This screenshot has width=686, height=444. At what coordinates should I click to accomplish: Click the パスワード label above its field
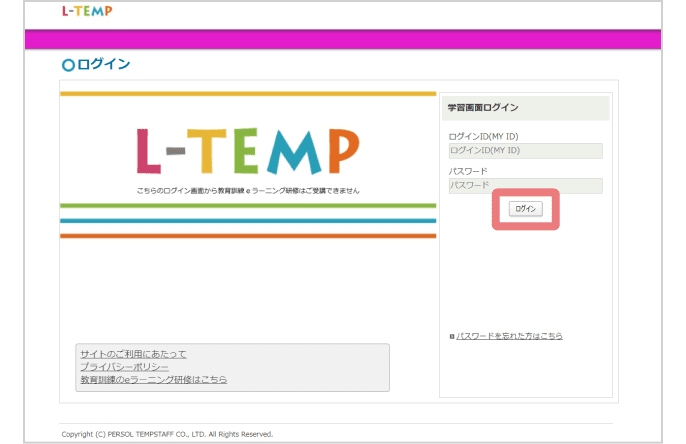click(468, 171)
